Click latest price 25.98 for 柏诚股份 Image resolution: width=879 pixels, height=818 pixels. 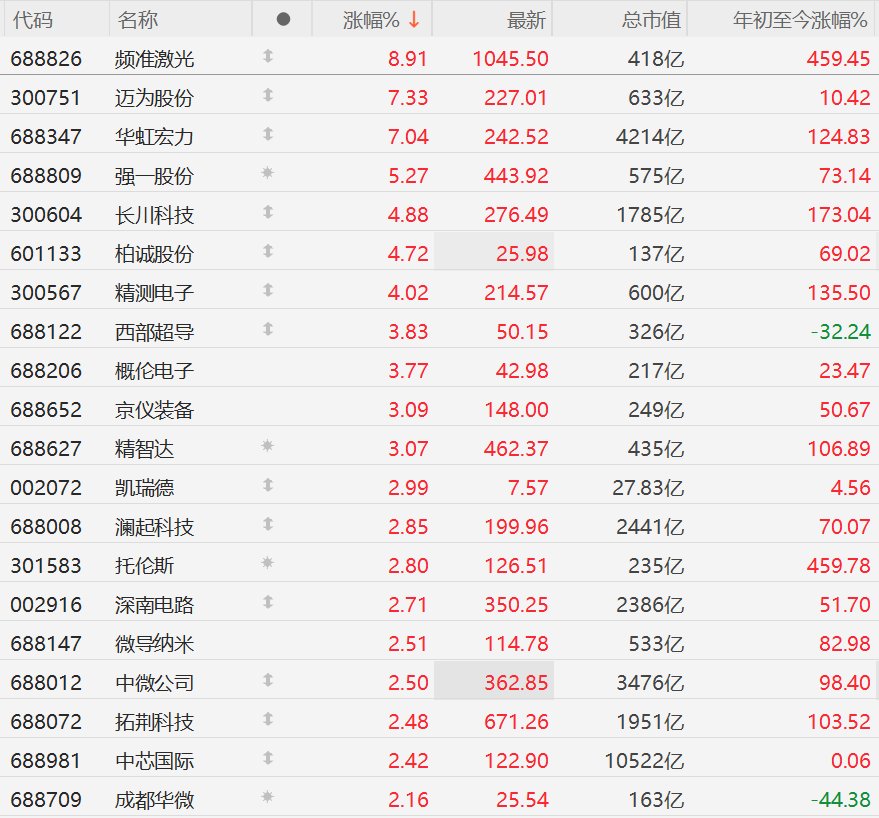pyautogui.click(x=522, y=254)
